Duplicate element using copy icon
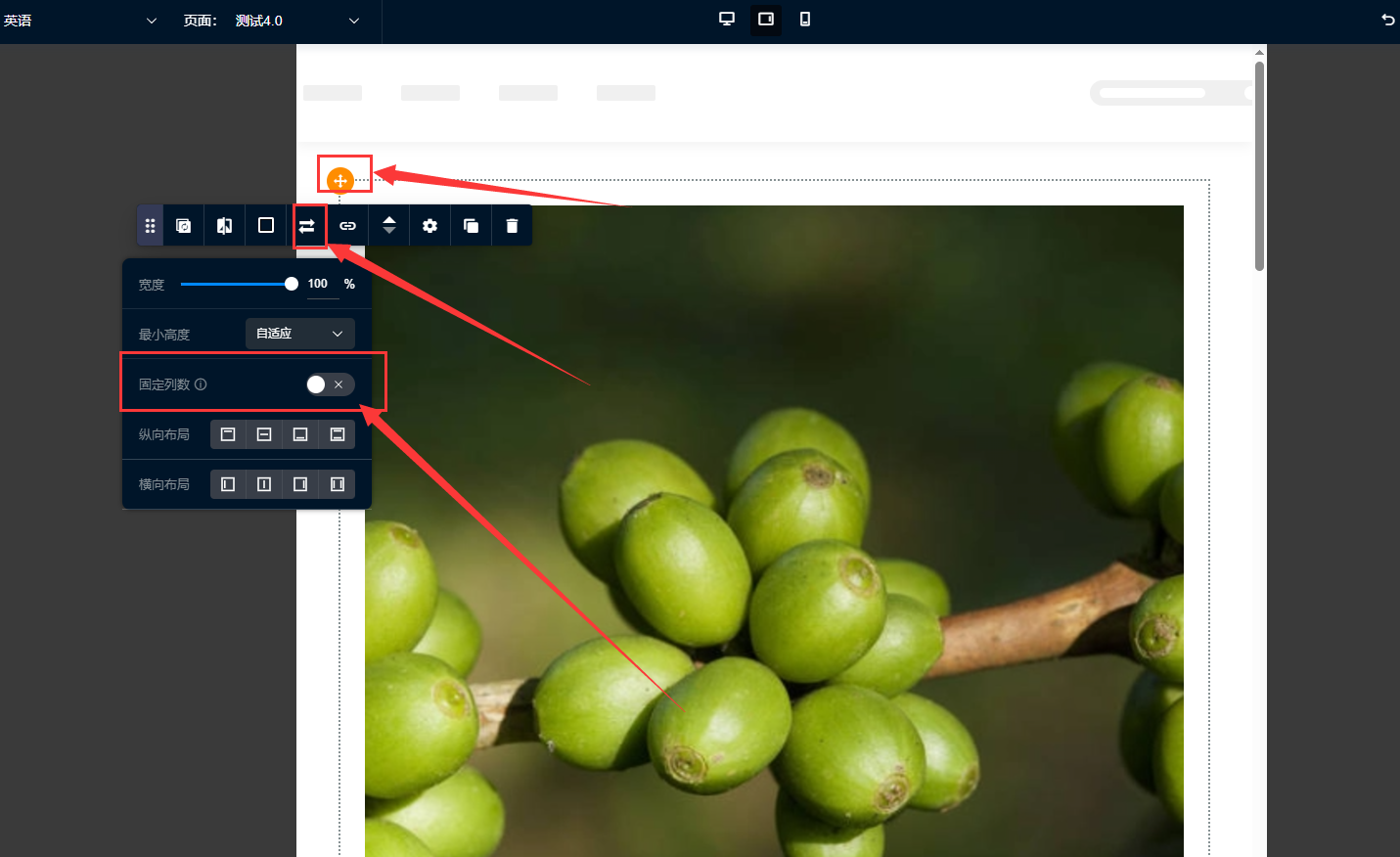This screenshot has width=1400, height=857. point(471,226)
